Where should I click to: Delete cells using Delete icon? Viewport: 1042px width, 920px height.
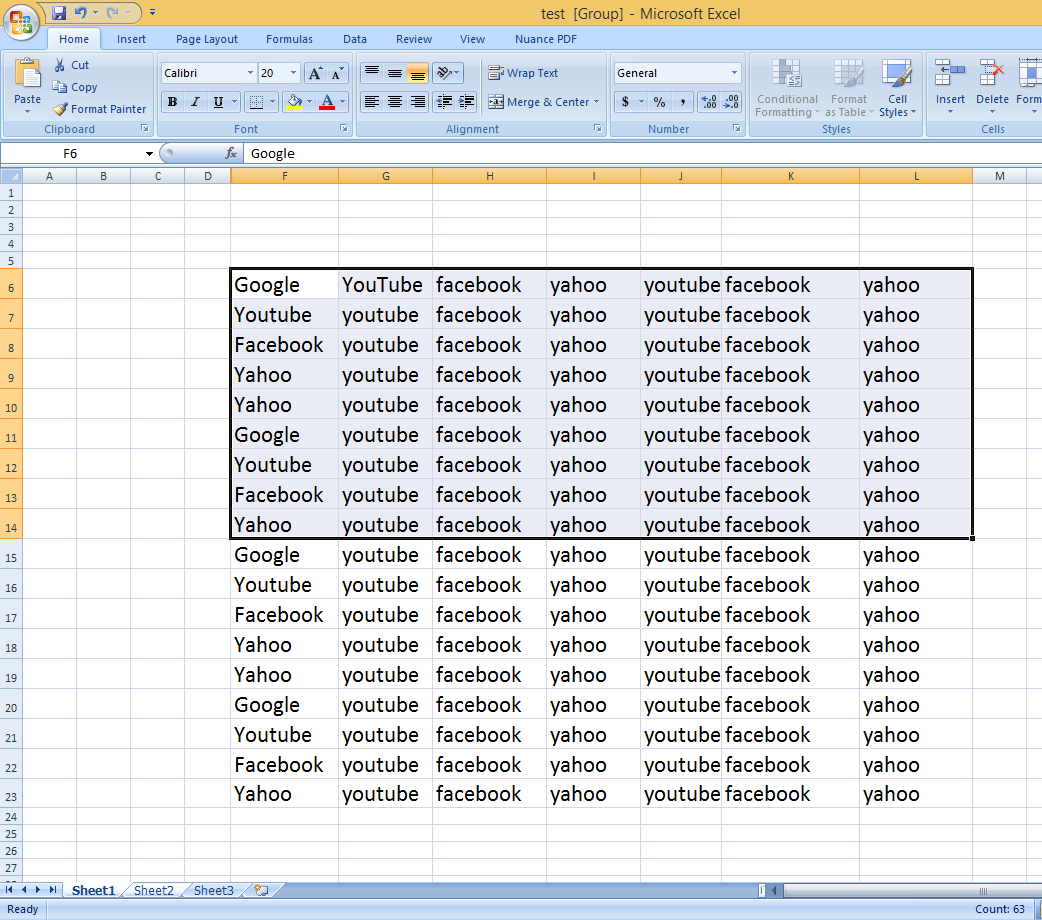tap(991, 72)
